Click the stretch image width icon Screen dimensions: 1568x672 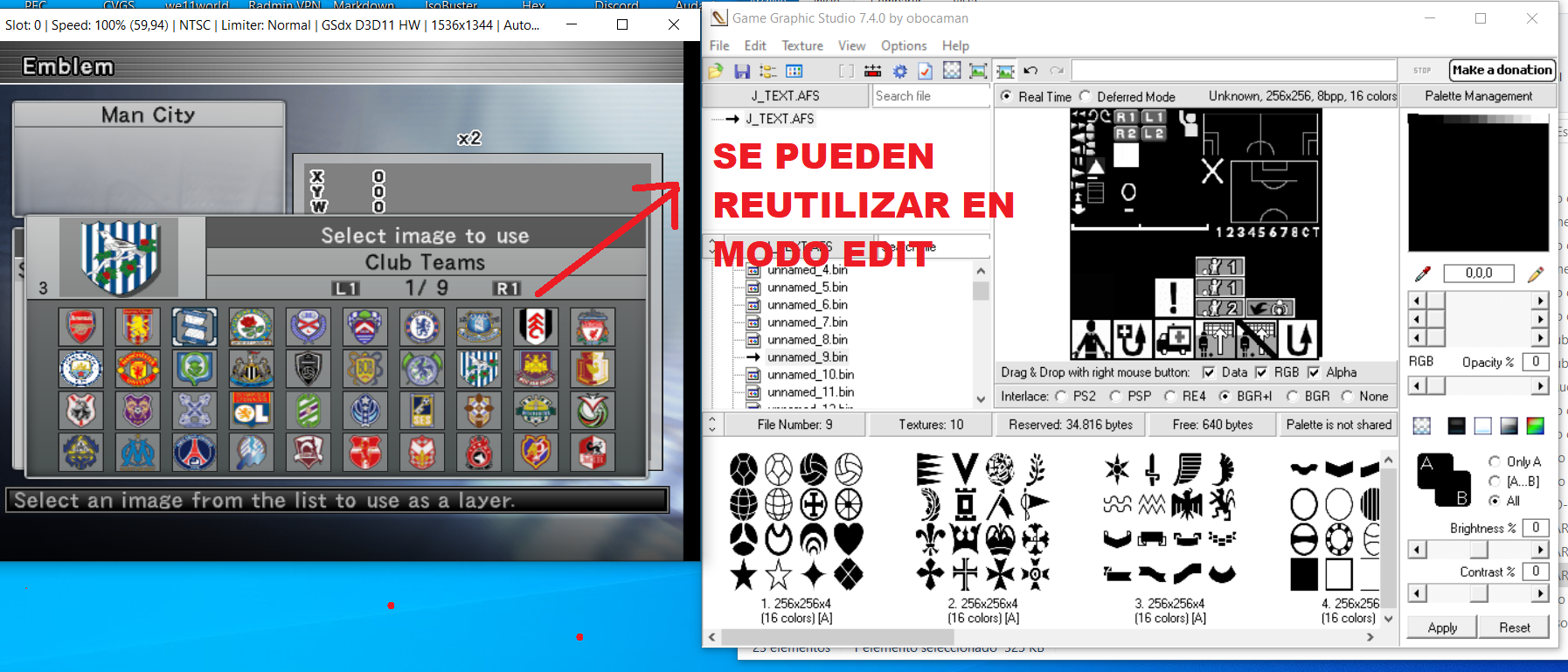click(x=1006, y=71)
